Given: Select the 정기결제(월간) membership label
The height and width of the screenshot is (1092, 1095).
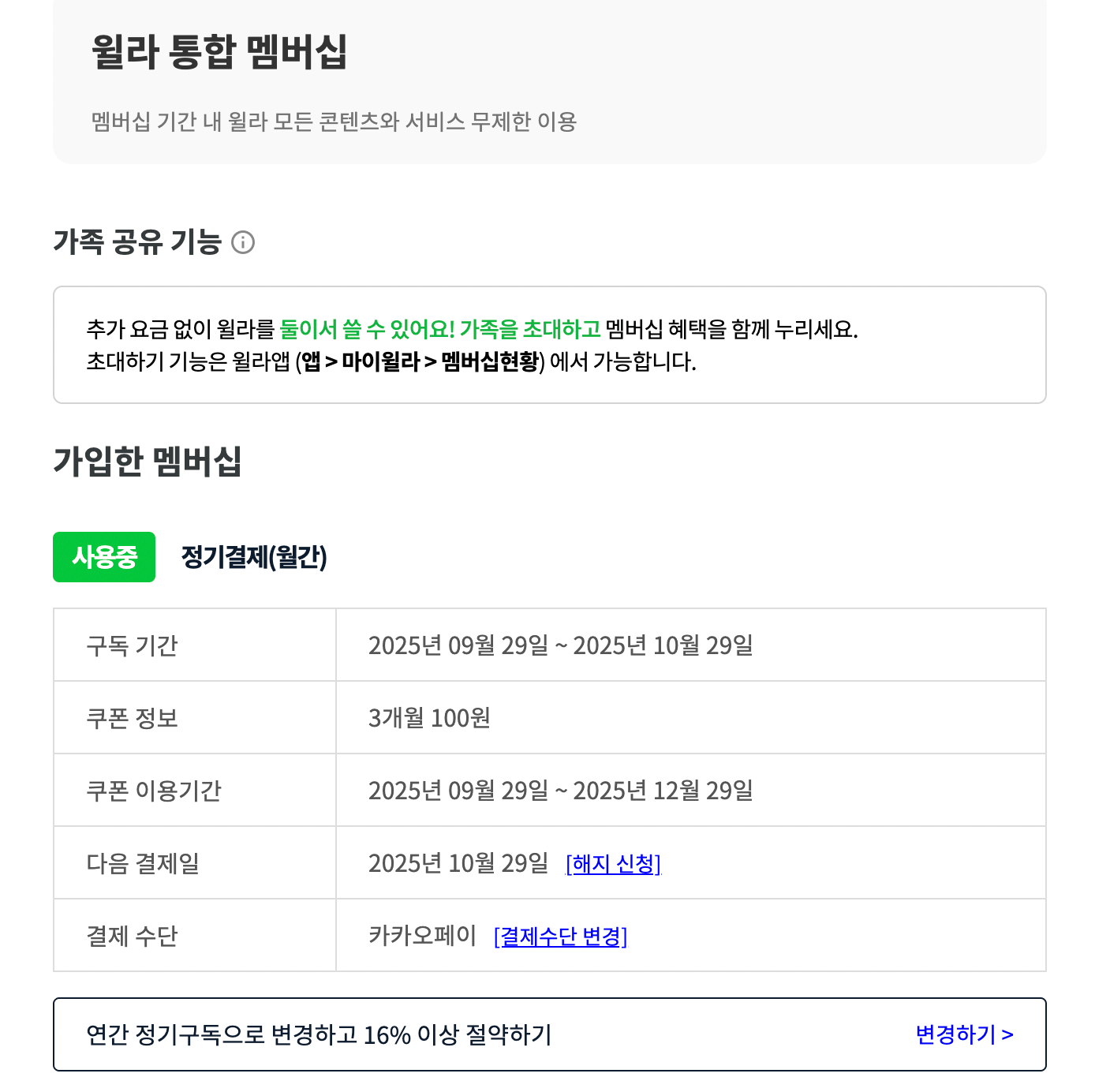Looking at the screenshot, I should [x=254, y=558].
